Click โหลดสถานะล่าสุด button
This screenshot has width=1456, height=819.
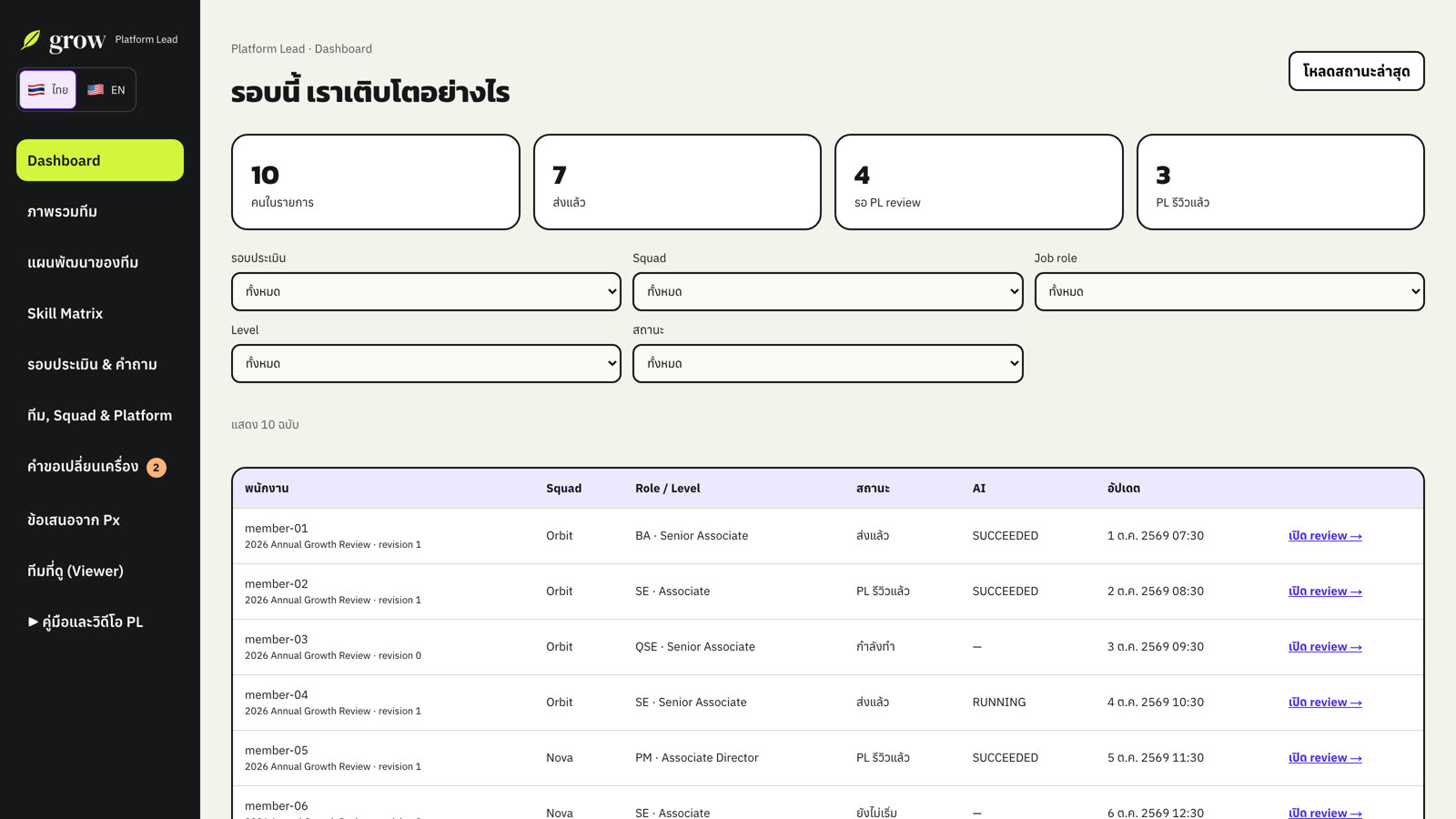coord(1356,71)
